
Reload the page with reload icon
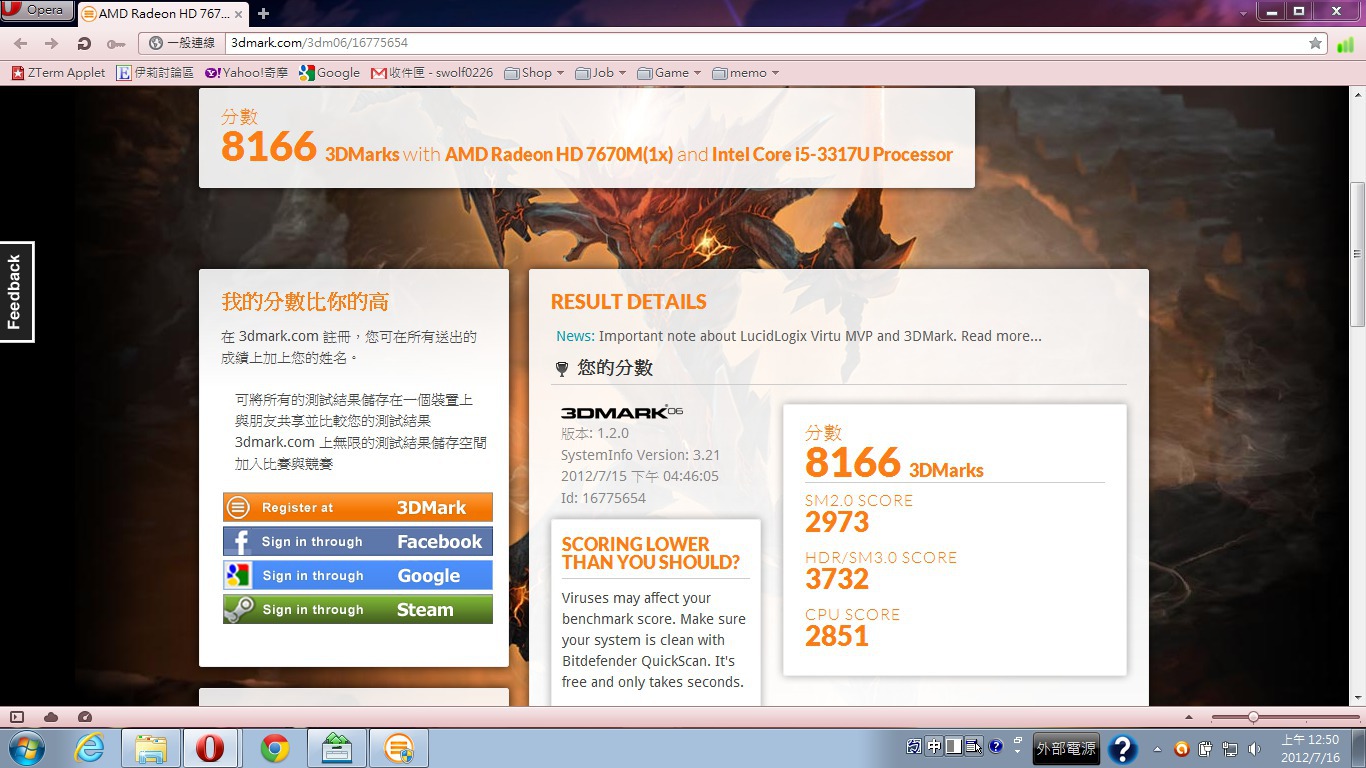pyautogui.click(x=84, y=43)
